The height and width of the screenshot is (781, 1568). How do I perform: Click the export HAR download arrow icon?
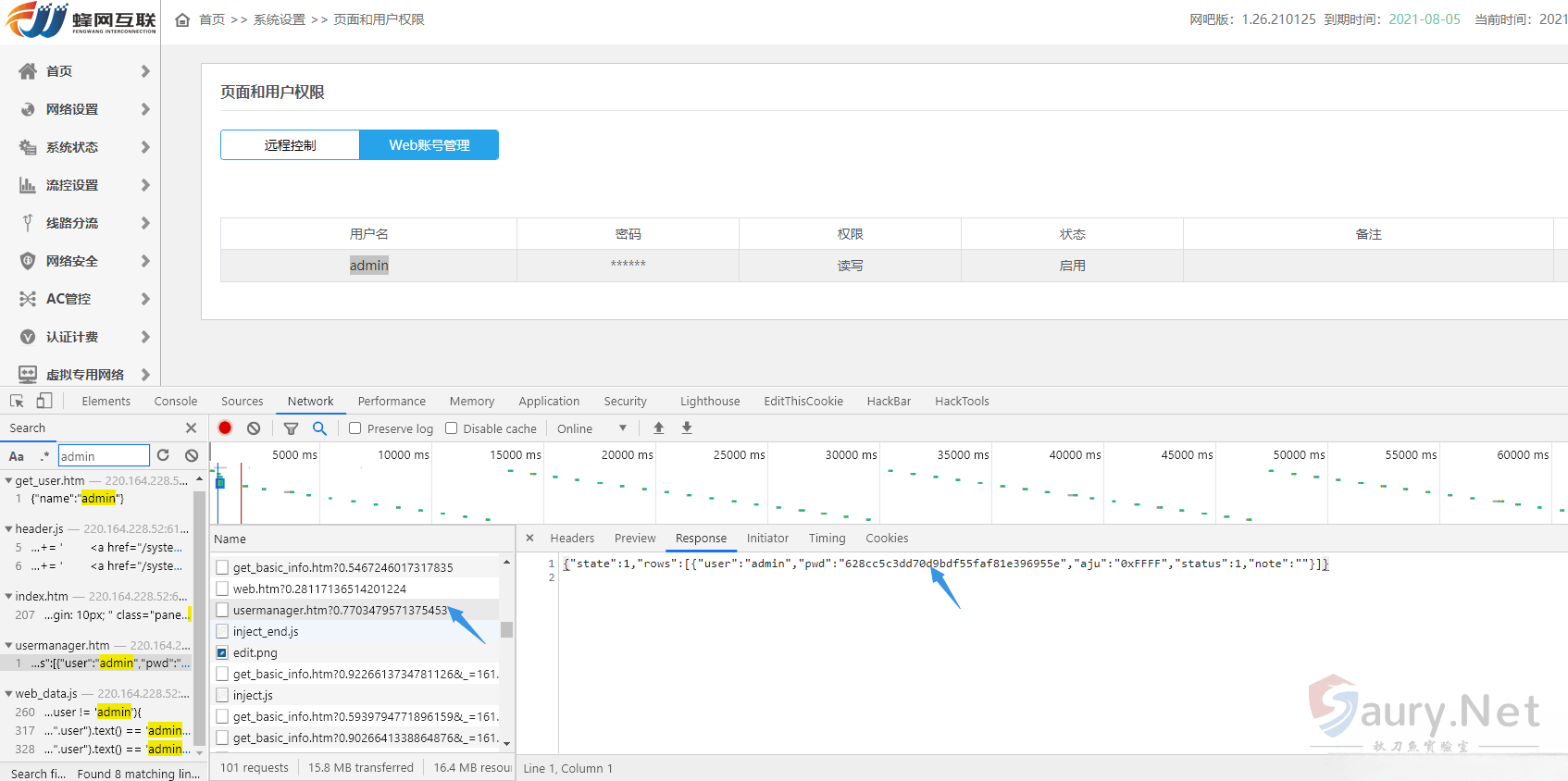coord(687,428)
